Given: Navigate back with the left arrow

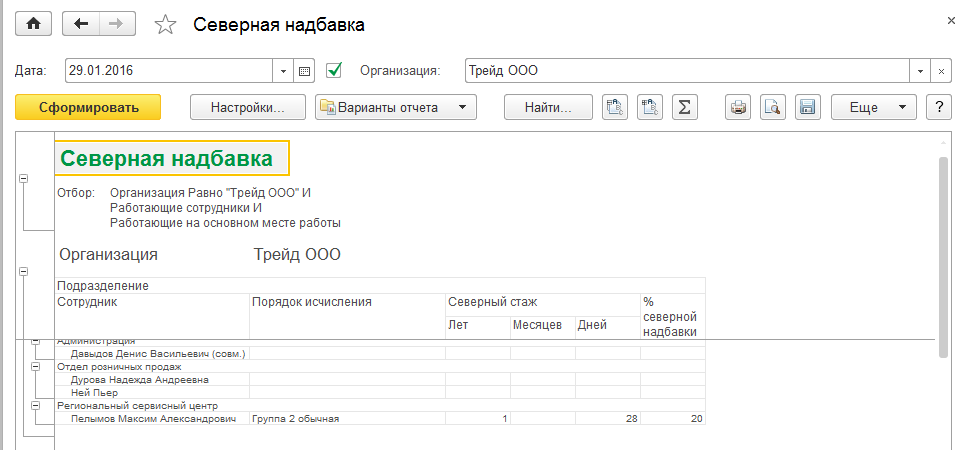Looking at the screenshot, I should (x=81, y=24).
